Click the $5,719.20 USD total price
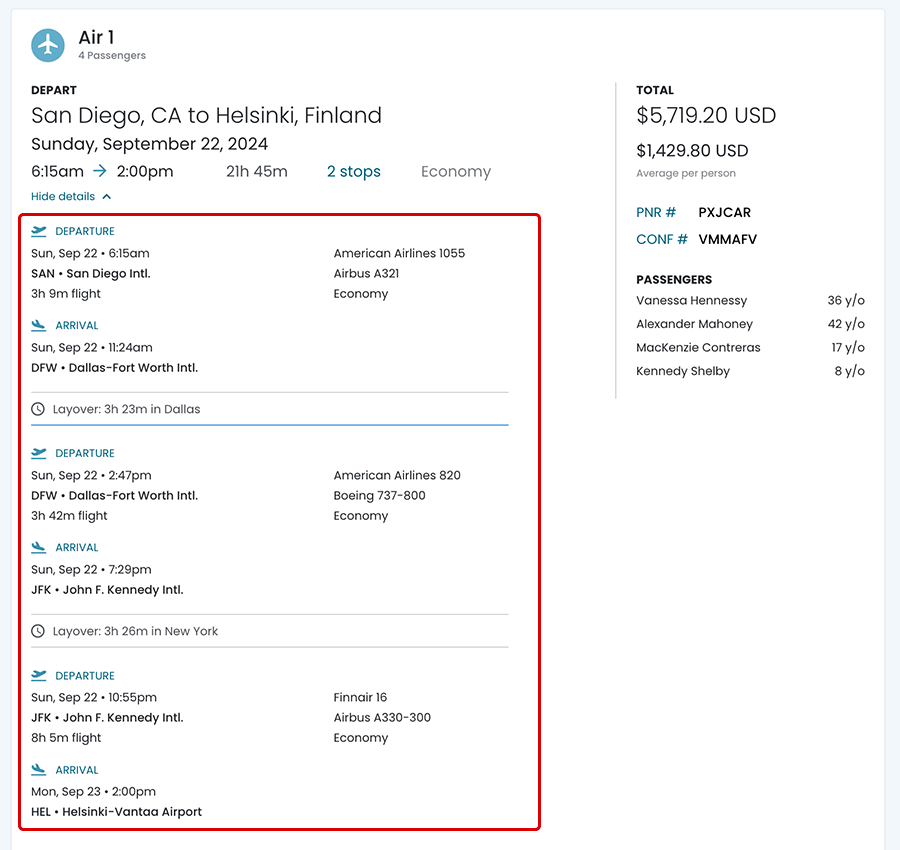The width and height of the screenshot is (900, 850). [x=705, y=115]
